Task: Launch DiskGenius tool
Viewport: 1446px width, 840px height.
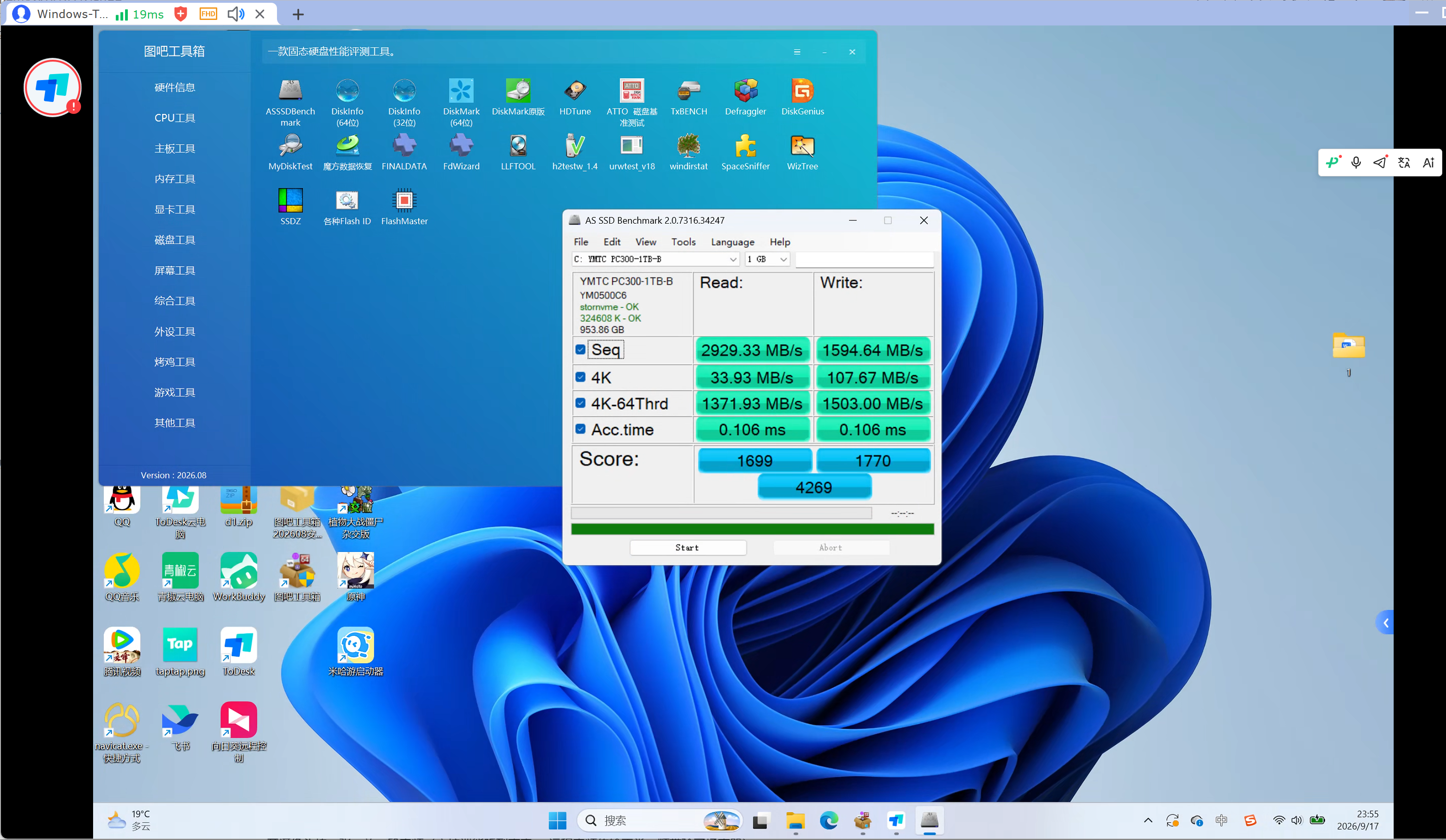Action: point(802,91)
